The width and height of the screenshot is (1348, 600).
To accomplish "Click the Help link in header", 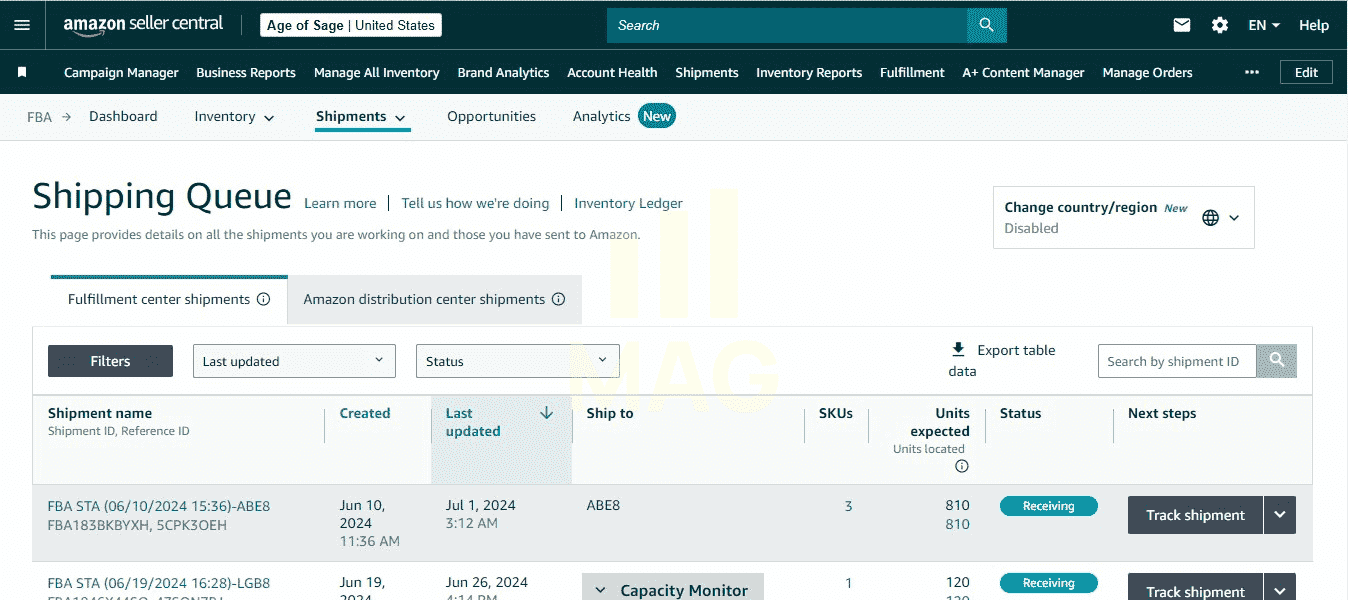I will click(1314, 25).
